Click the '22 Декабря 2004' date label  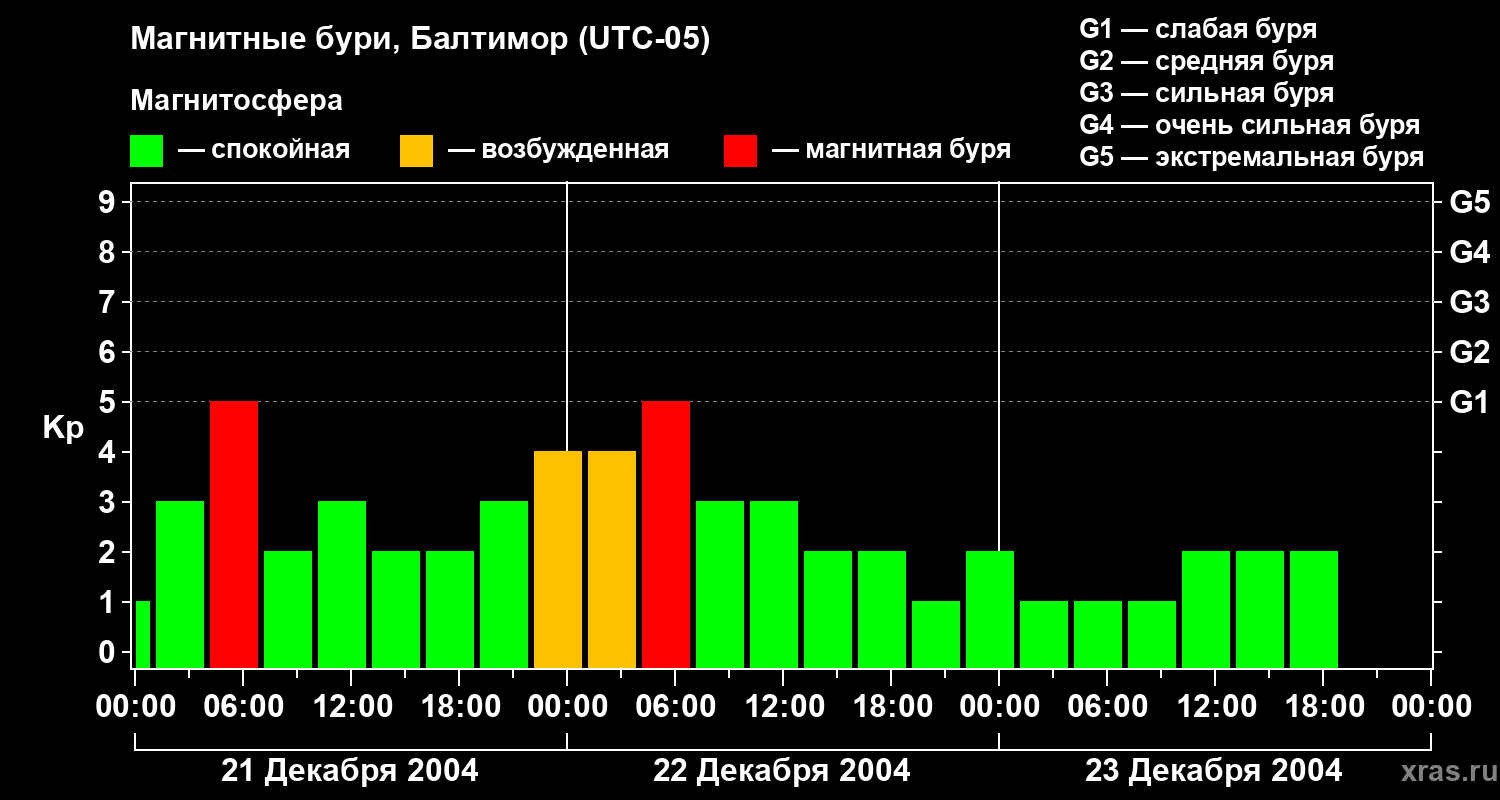pyautogui.click(x=782, y=771)
